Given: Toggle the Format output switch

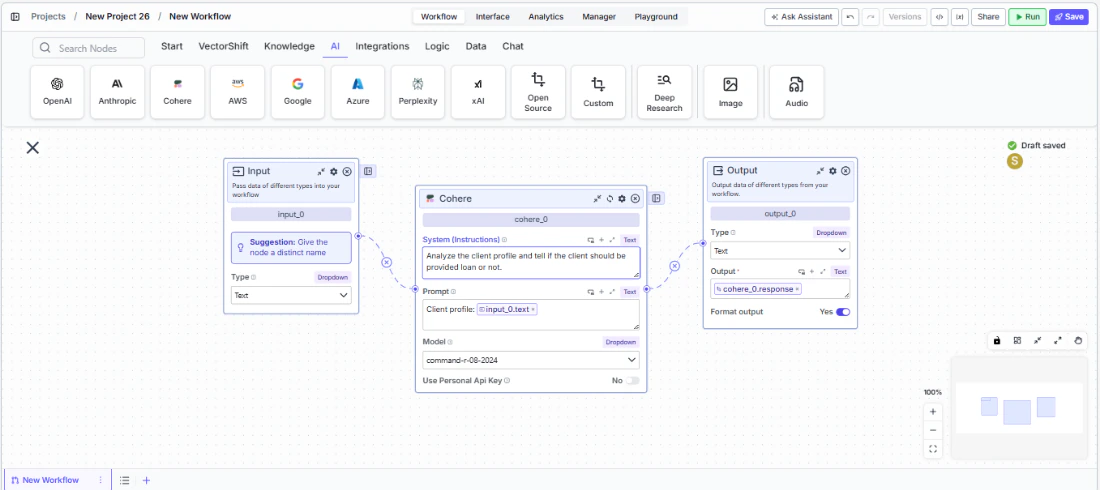Looking at the screenshot, I should 843,312.
